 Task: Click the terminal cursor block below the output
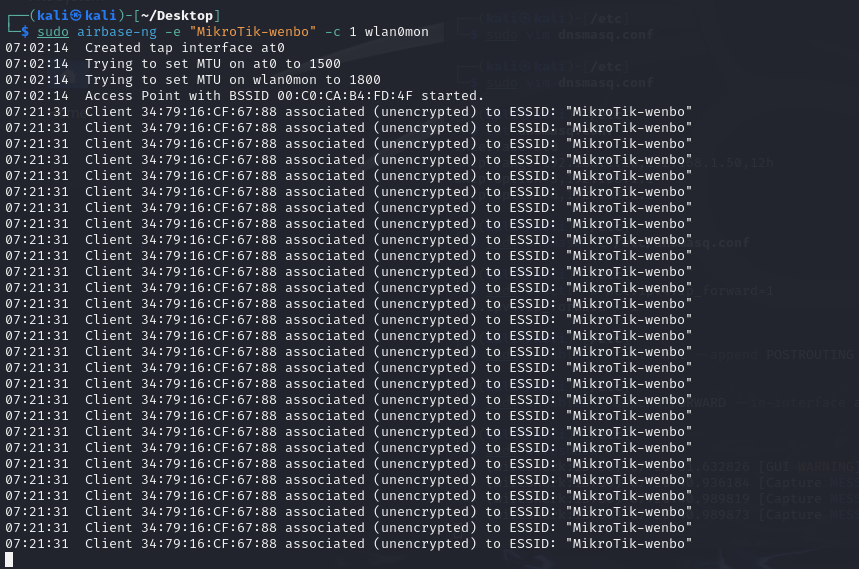point(9,559)
